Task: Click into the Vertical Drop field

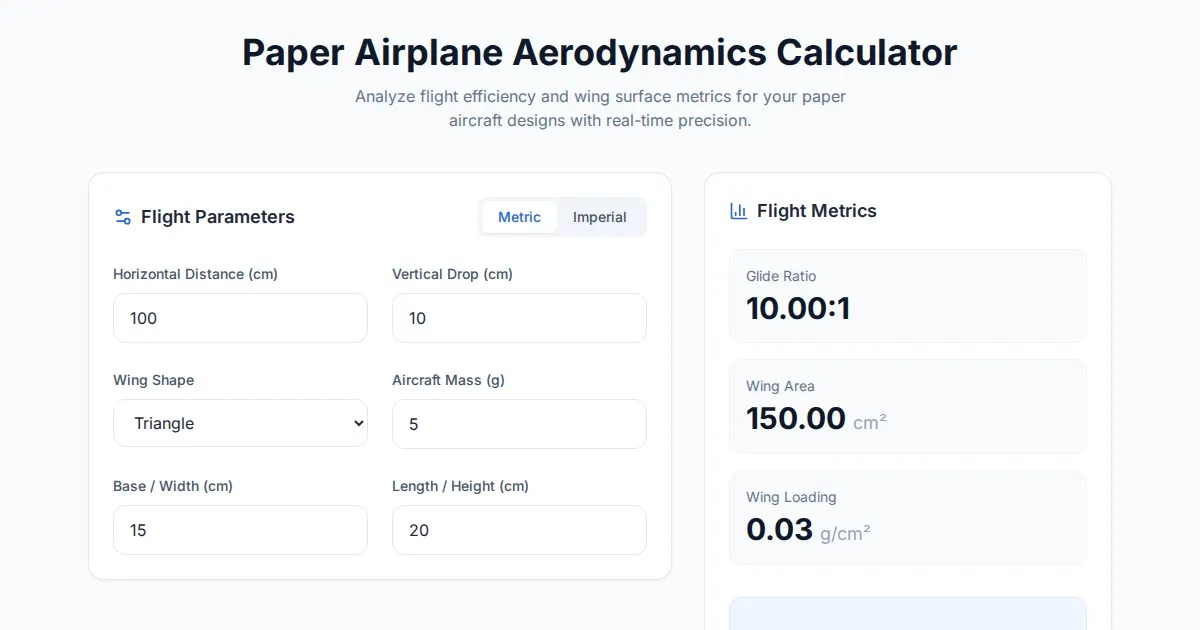Action: (x=519, y=318)
